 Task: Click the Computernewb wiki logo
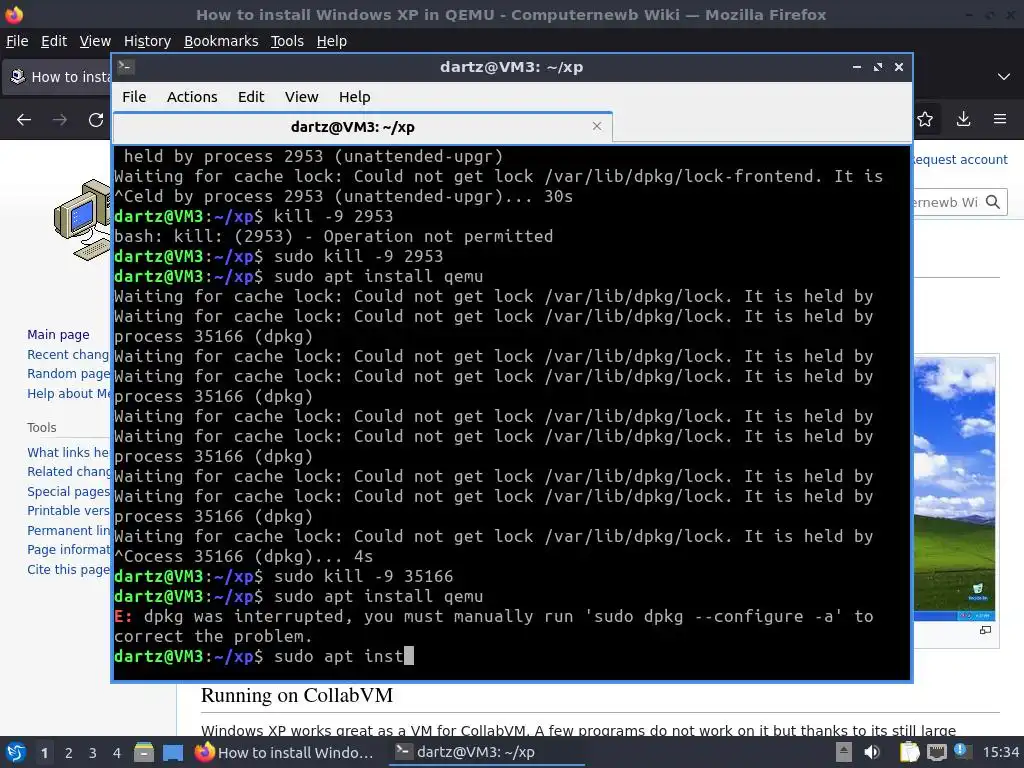82,220
